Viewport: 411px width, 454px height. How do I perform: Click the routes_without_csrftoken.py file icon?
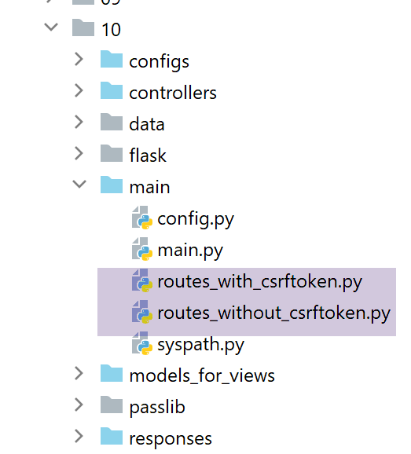[x=142, y=312]
